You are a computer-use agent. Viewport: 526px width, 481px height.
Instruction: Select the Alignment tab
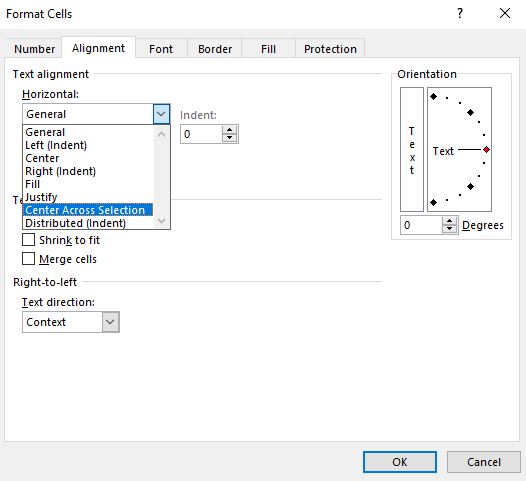point(98,48)
